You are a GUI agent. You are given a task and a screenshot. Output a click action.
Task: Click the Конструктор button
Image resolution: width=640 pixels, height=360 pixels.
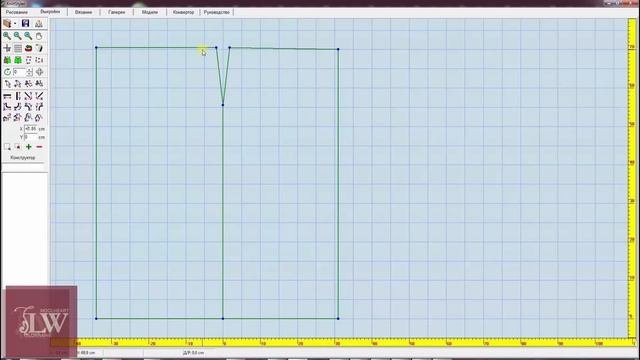click(x=23, y=158)
